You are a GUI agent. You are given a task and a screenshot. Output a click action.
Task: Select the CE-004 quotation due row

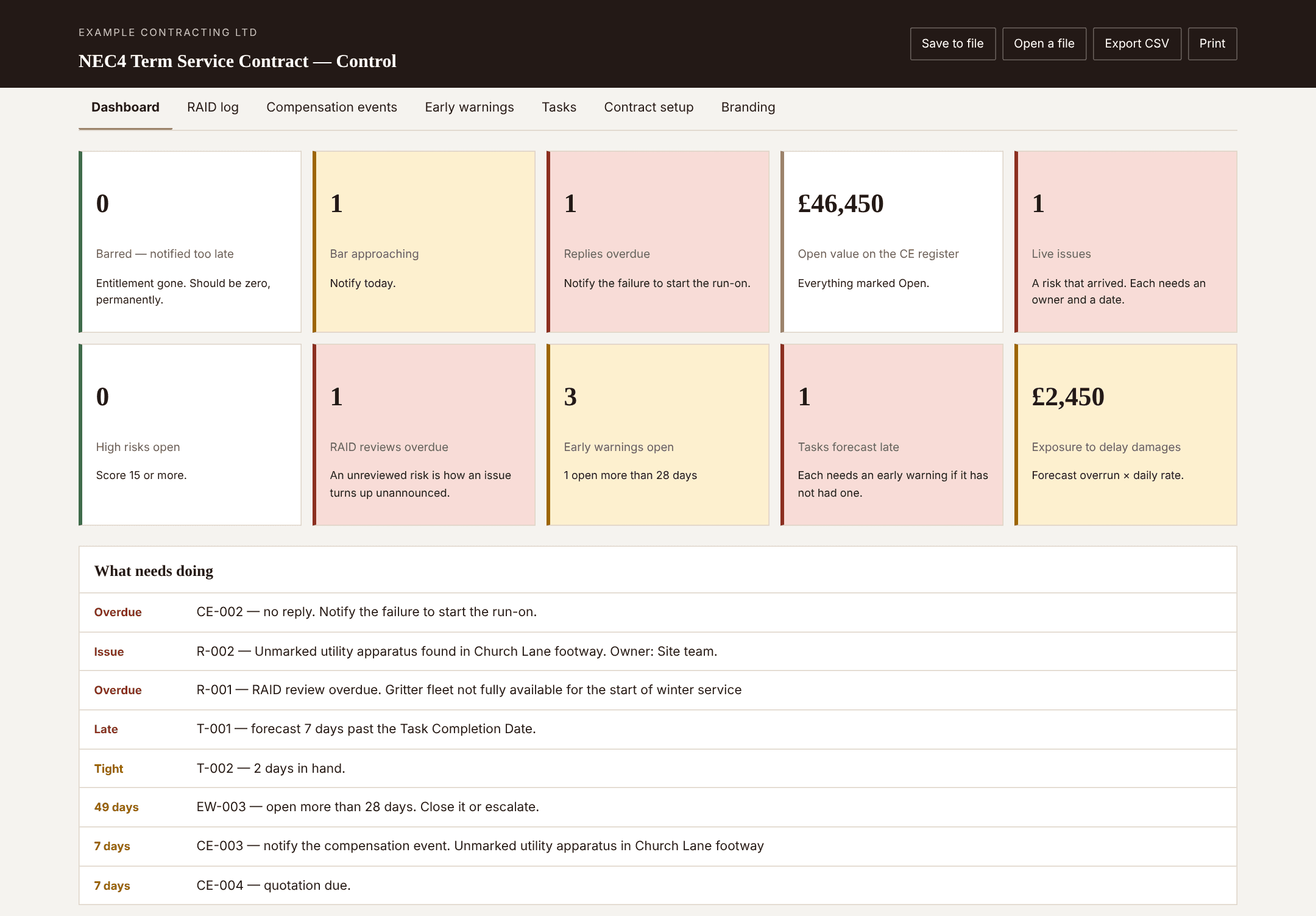pyautogui.click(x=658, y=886)
